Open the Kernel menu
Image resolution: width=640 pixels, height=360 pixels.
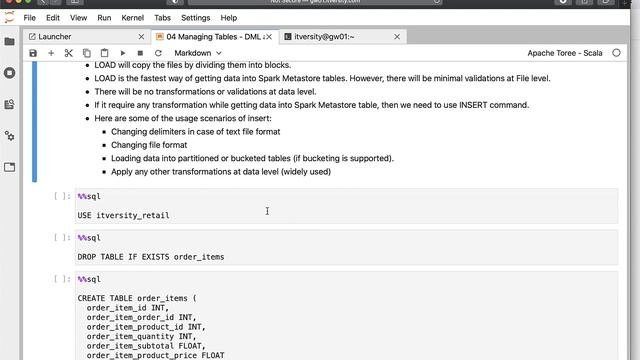(x=133, y=18)
